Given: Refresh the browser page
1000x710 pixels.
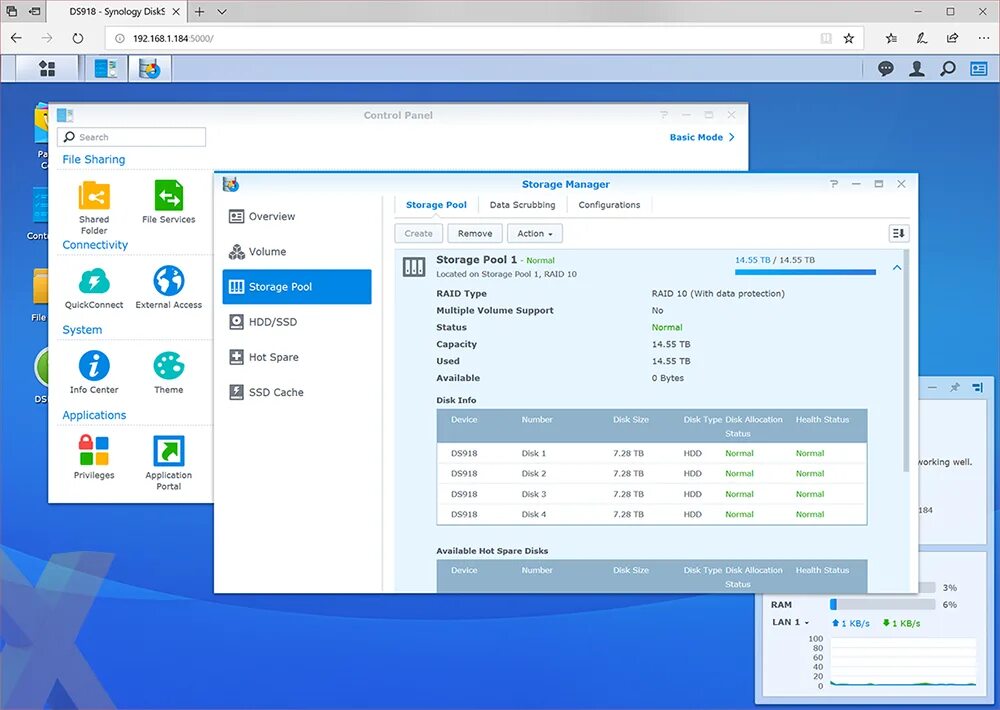Looking at the screenshot, I should 77,38.
